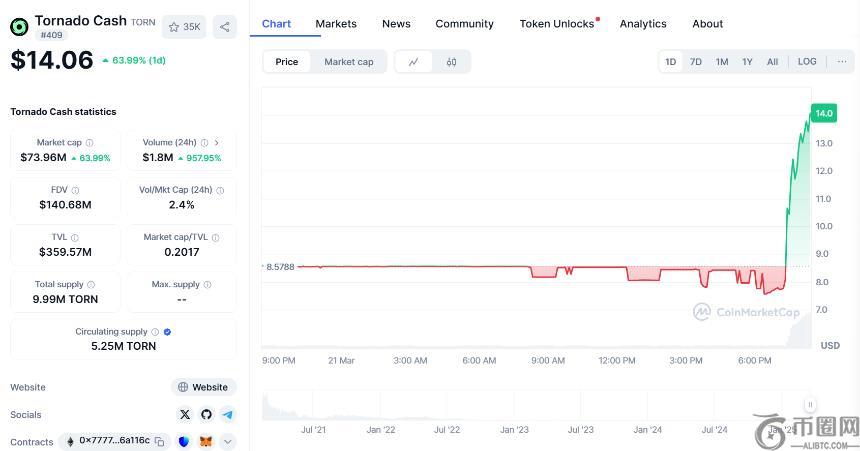The width and height of the screenshot is (860, 451).
Task: Click the $73.96M market cap value
Action: pos(43,157)
